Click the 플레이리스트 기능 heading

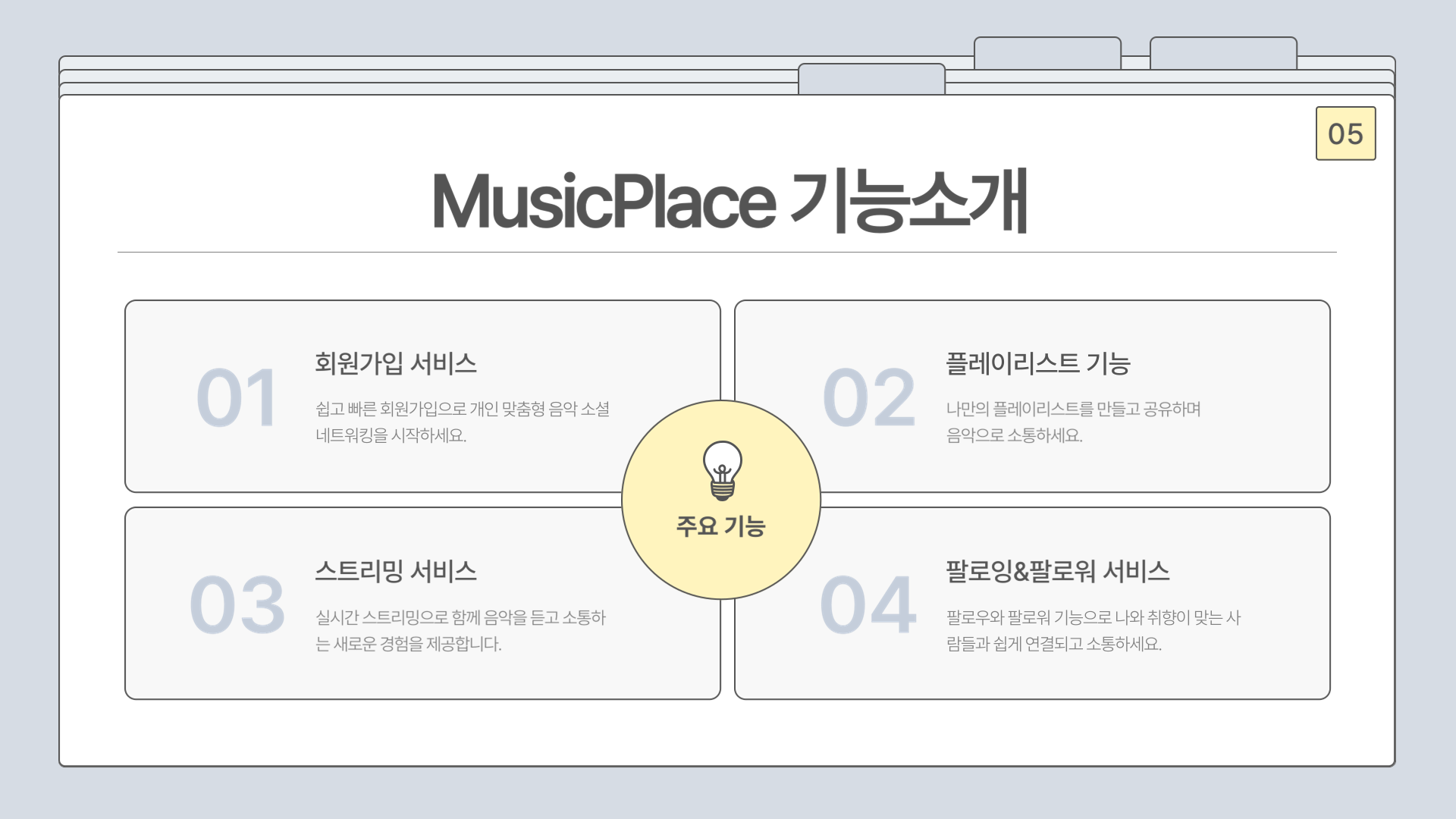[1038, 363]
